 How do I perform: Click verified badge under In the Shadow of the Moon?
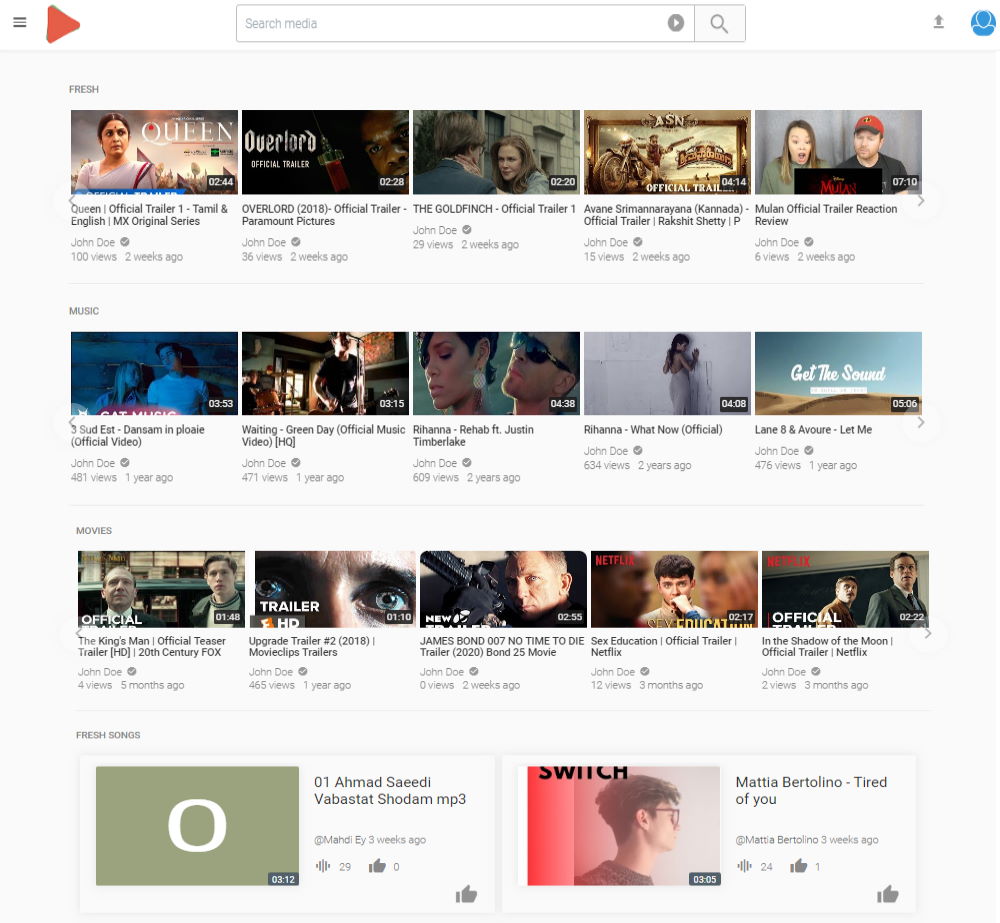click(816, 671)
